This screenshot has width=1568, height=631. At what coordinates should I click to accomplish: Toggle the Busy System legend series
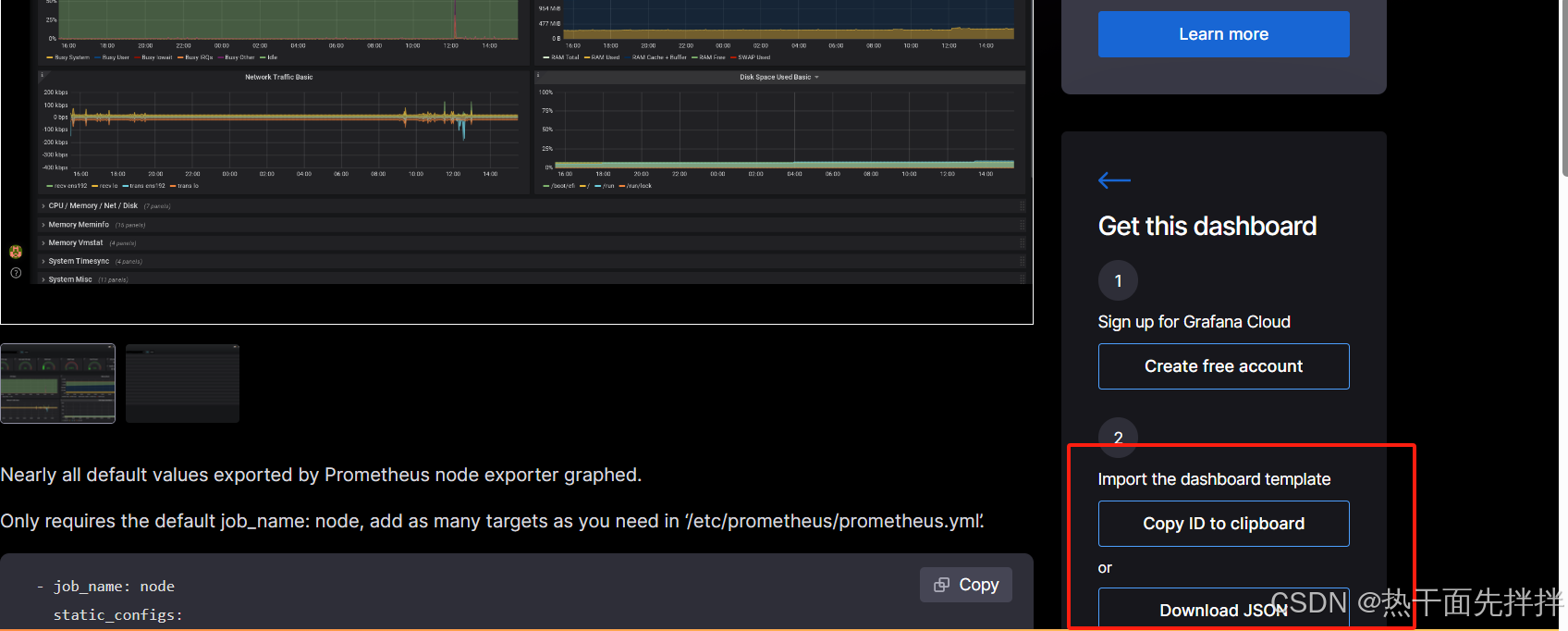coord(67,57)
